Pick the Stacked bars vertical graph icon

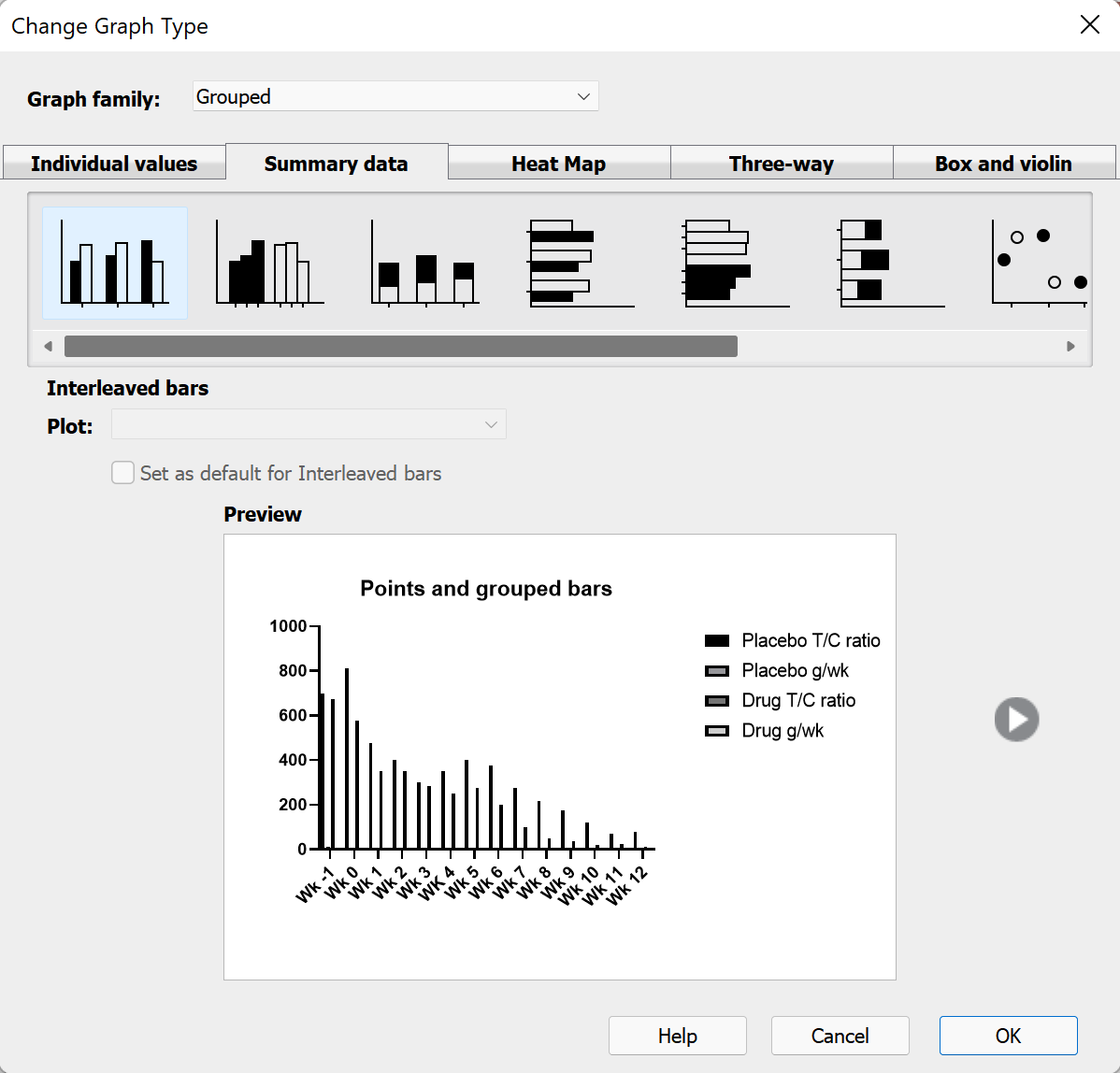point(425,264)
